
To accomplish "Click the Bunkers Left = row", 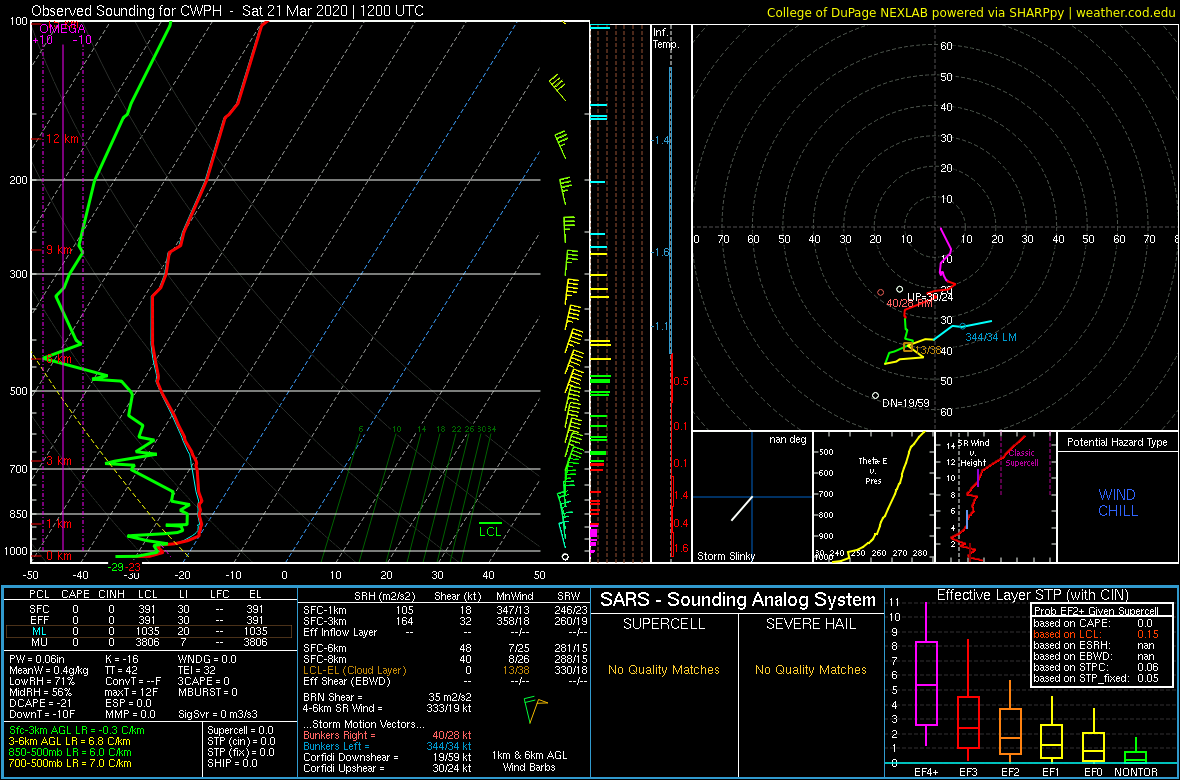I will tap(388, 745).
